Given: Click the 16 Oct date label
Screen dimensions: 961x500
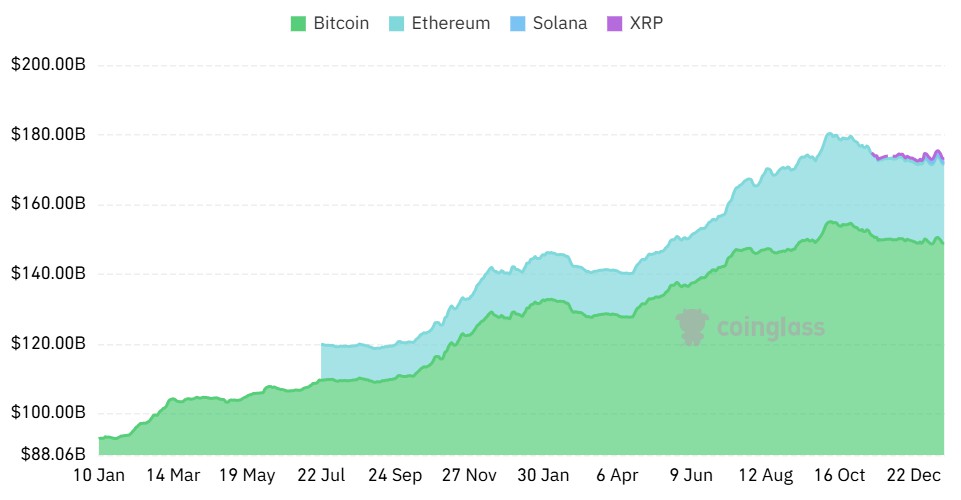Looking at the screenshot, I should pos(838,475).
